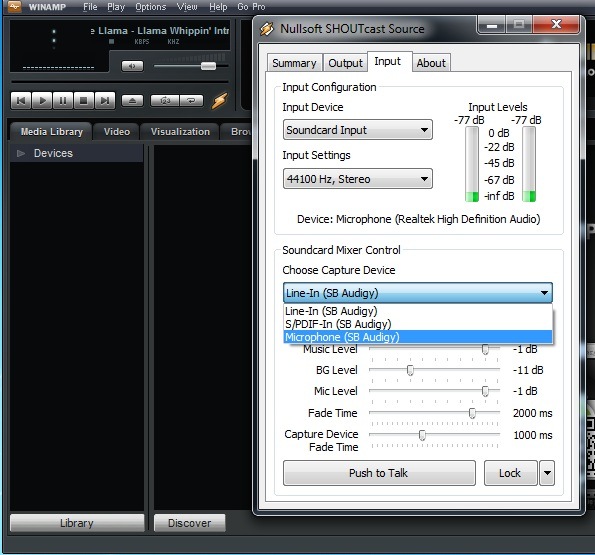Toggle the Winamp repeat button
Screen dimensions: 595x555
[x=191, y=101]
